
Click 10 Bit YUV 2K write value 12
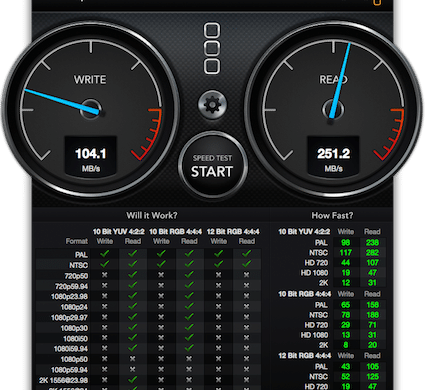tap(346, 283)
